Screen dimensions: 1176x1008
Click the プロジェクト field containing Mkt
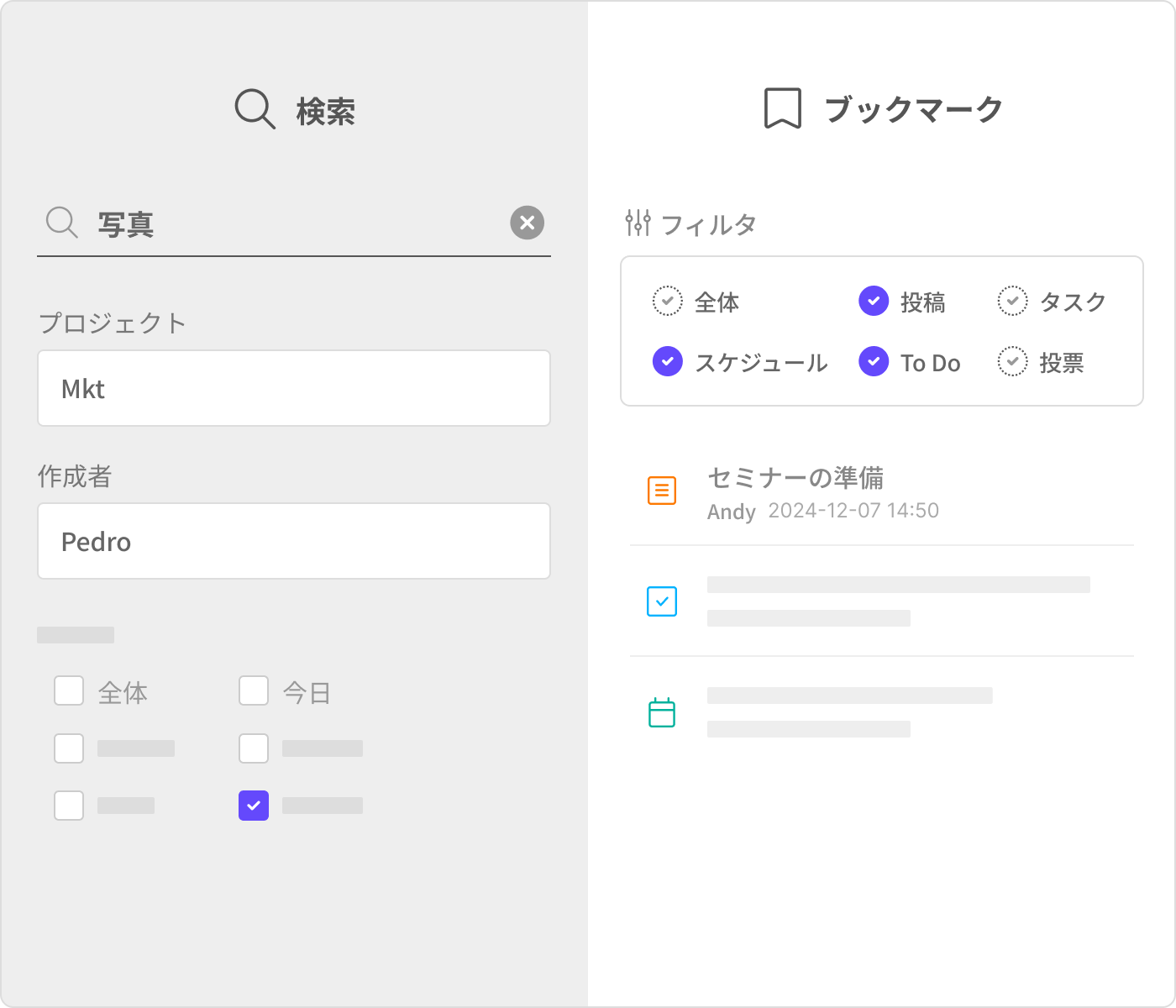click(294, 389)
